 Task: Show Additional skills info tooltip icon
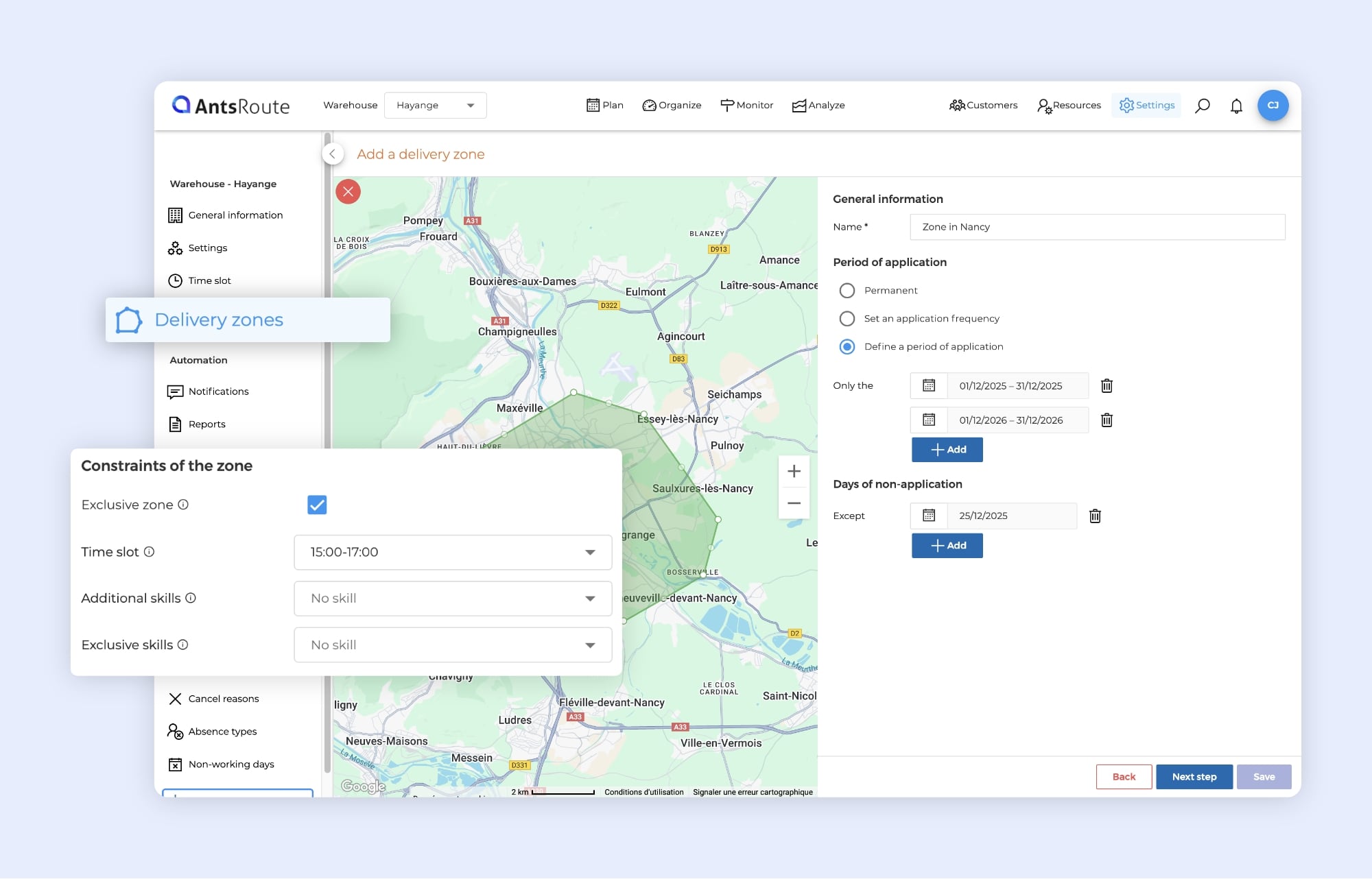pos(191,598)
